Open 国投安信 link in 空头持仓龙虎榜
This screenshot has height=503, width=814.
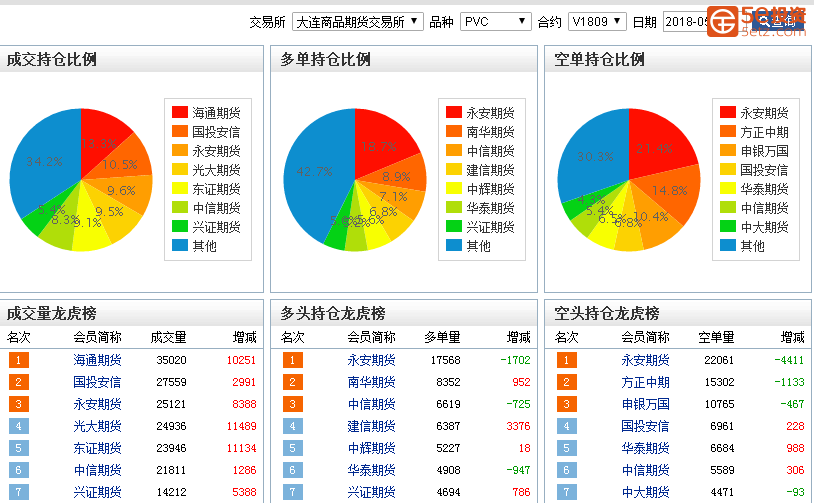click(x=645, y=426)
